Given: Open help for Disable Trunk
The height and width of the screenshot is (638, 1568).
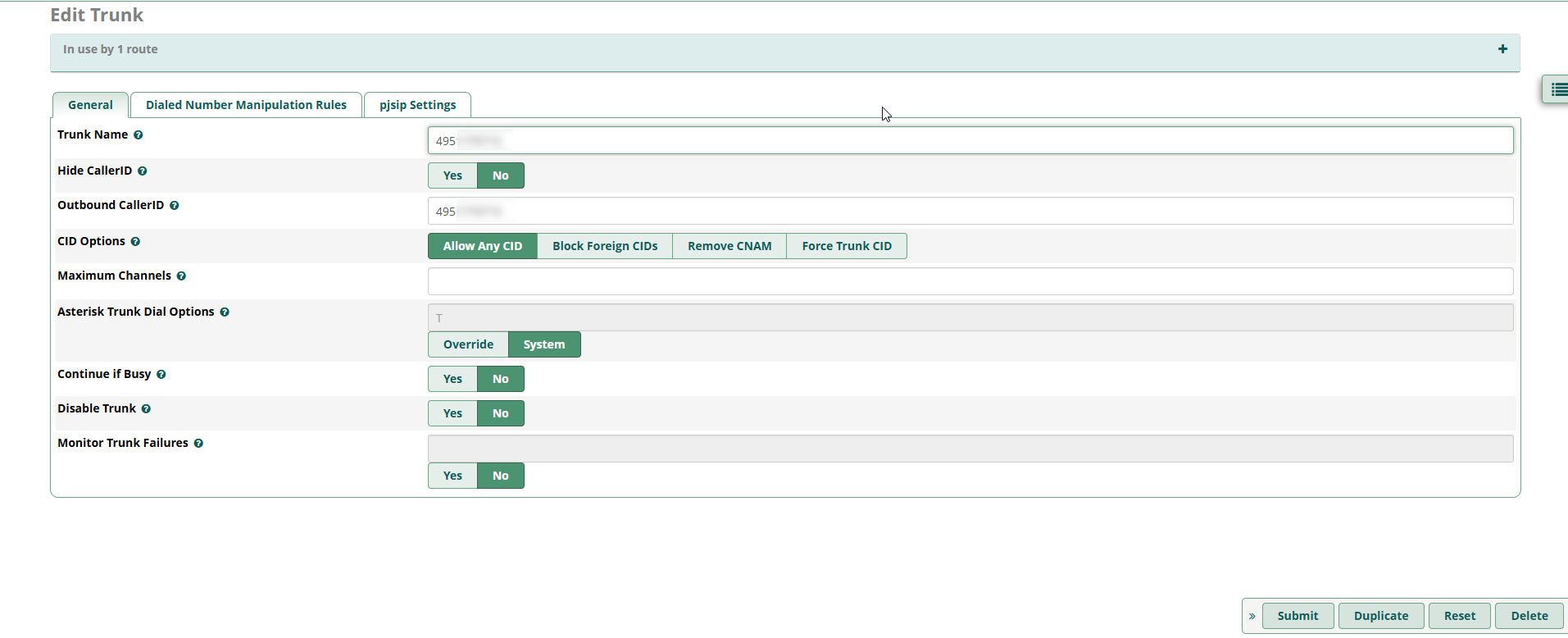Looking at the screenshot, I should [x=147, y=409].
